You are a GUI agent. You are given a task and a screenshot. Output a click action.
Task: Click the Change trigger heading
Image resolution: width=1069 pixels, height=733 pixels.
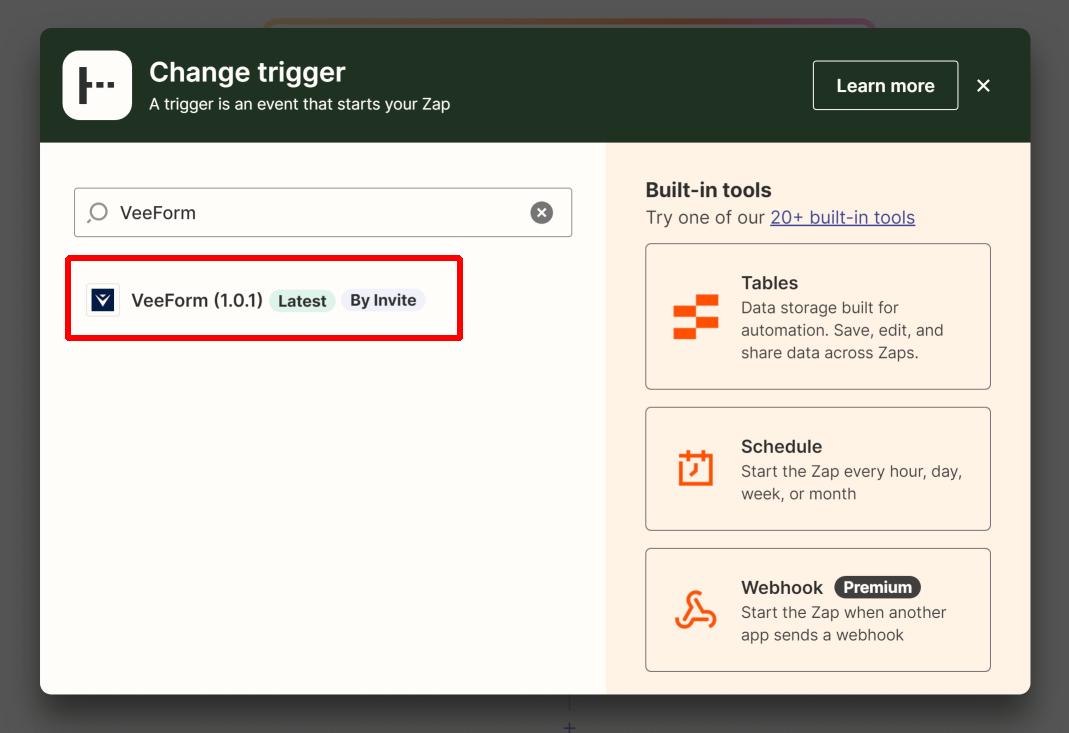click(x=247, y=72)
